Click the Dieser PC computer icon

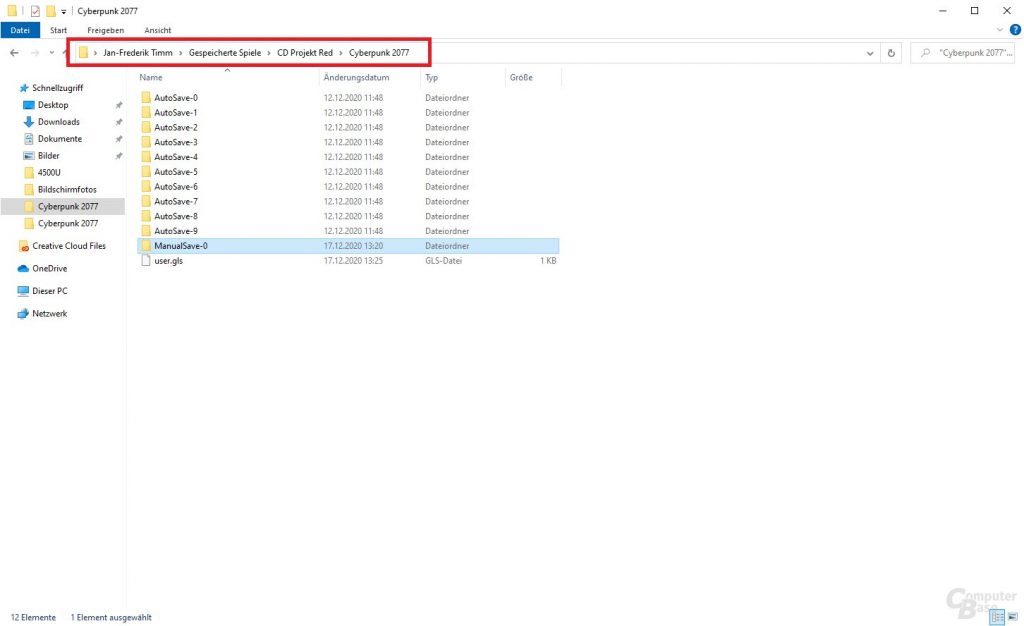point(24,291)
